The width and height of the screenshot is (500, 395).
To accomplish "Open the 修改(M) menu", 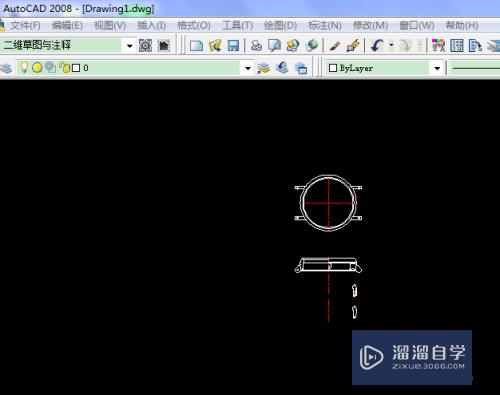I will pyautogui.click(x=370, y=26).
